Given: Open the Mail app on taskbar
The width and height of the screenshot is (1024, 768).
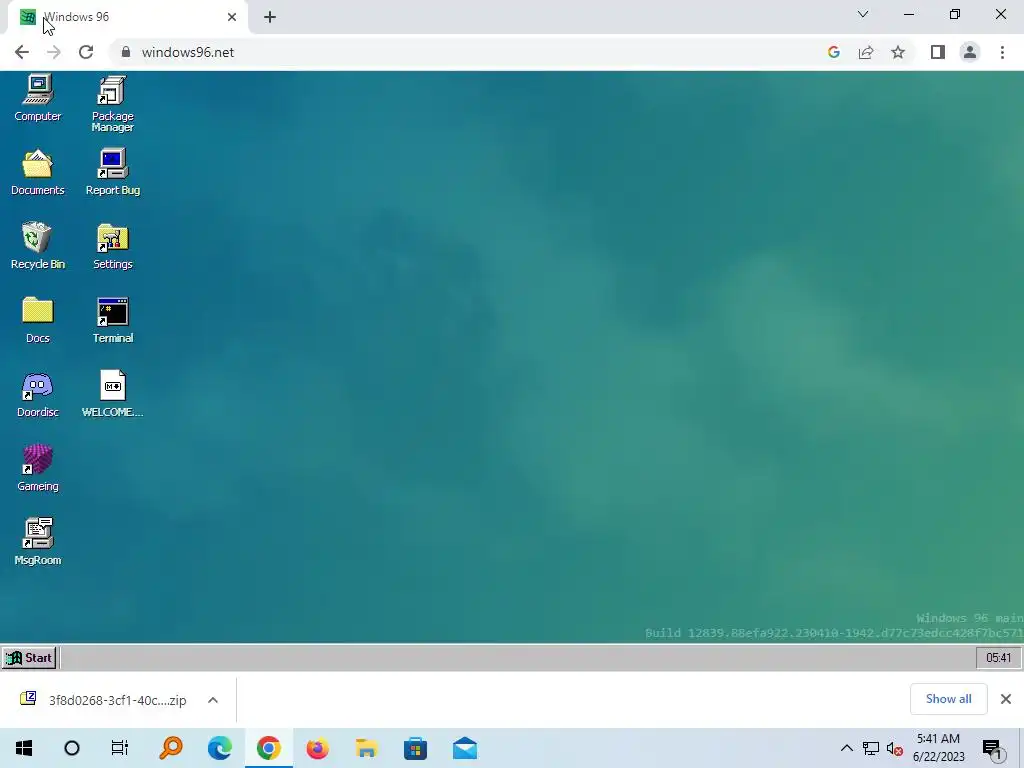Looking at the screenshot, I should click(464, 748).
